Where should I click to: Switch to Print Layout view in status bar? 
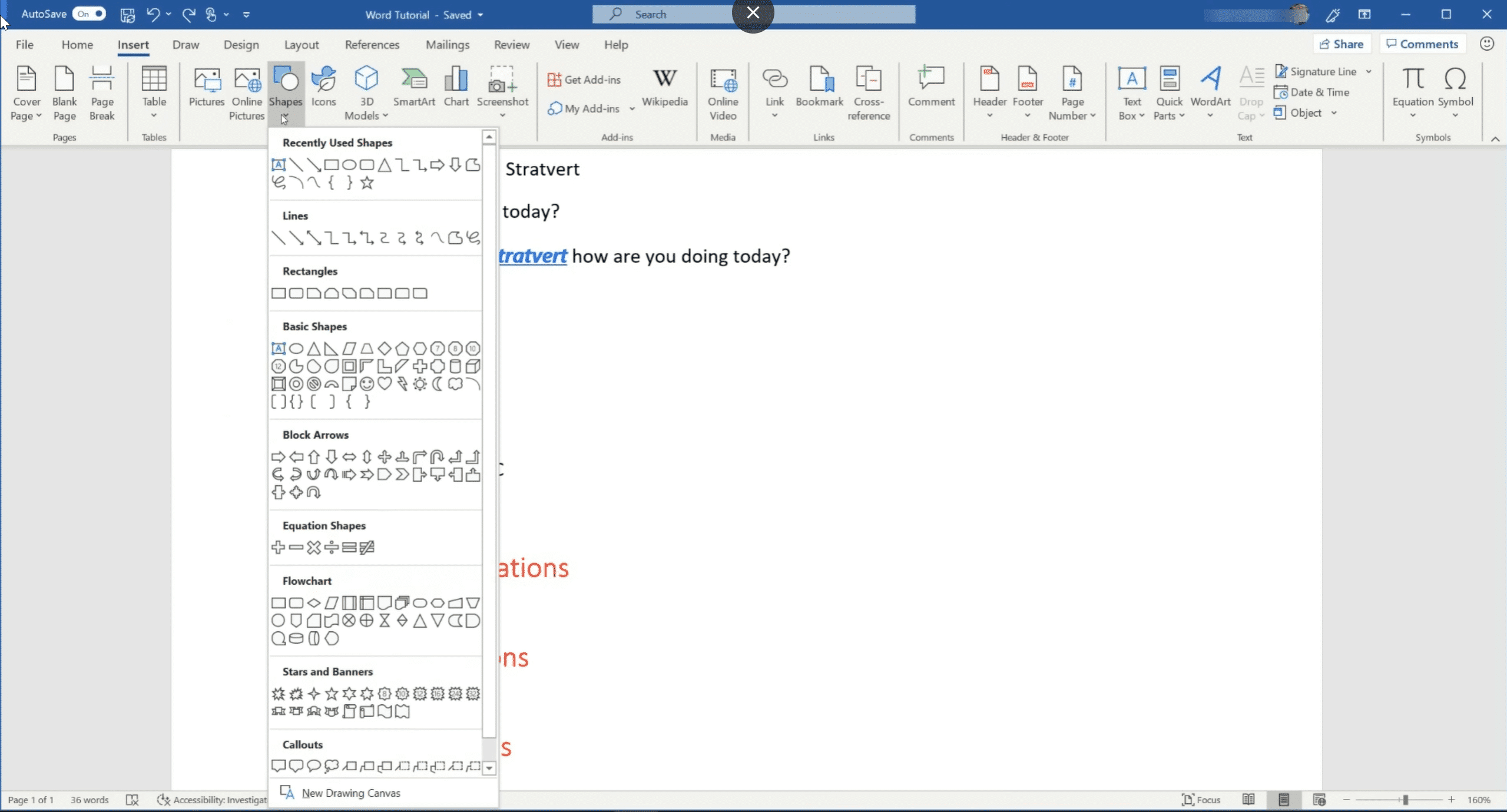pyautogui.click(x=1284, y=799)
